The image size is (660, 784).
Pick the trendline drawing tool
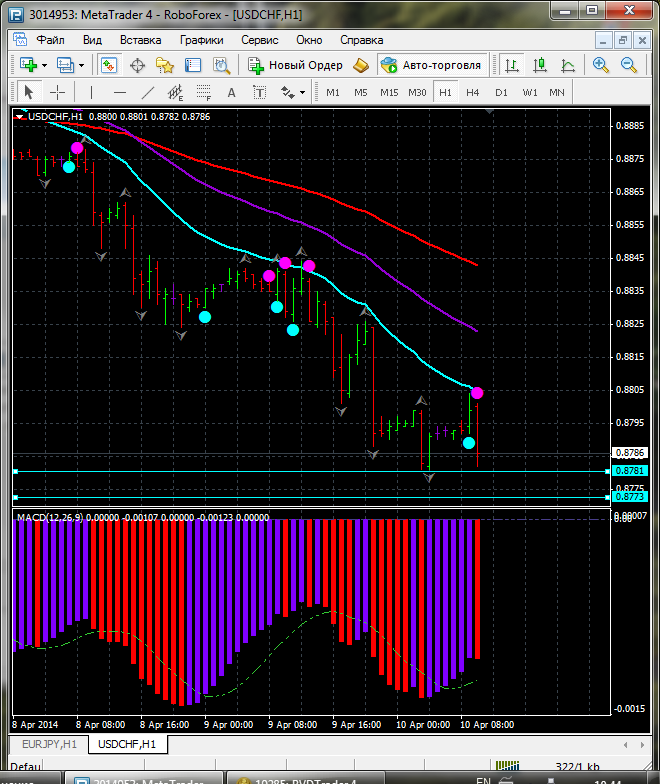point(148,92)
